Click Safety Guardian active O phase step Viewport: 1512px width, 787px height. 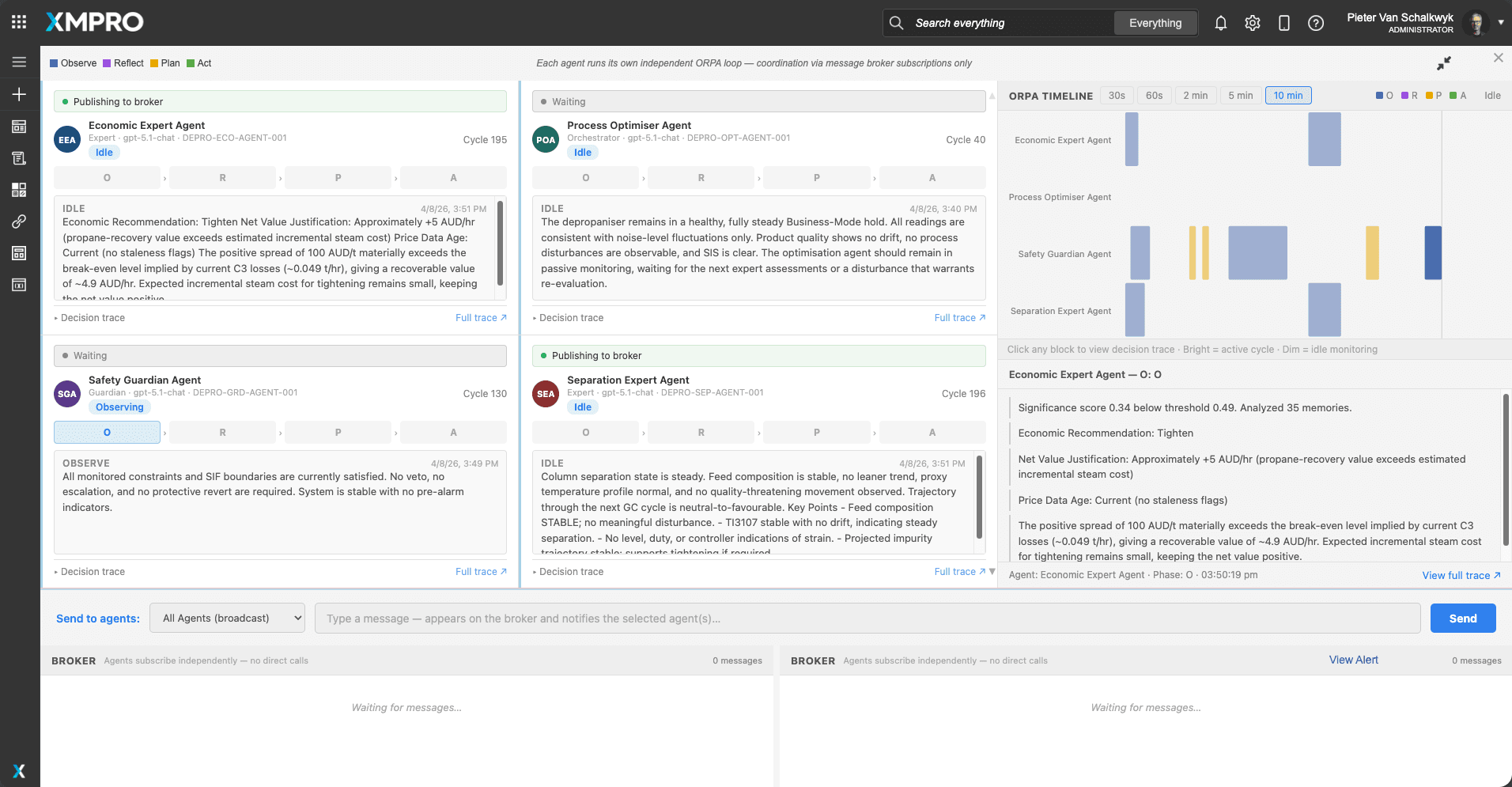pos(107,433)
